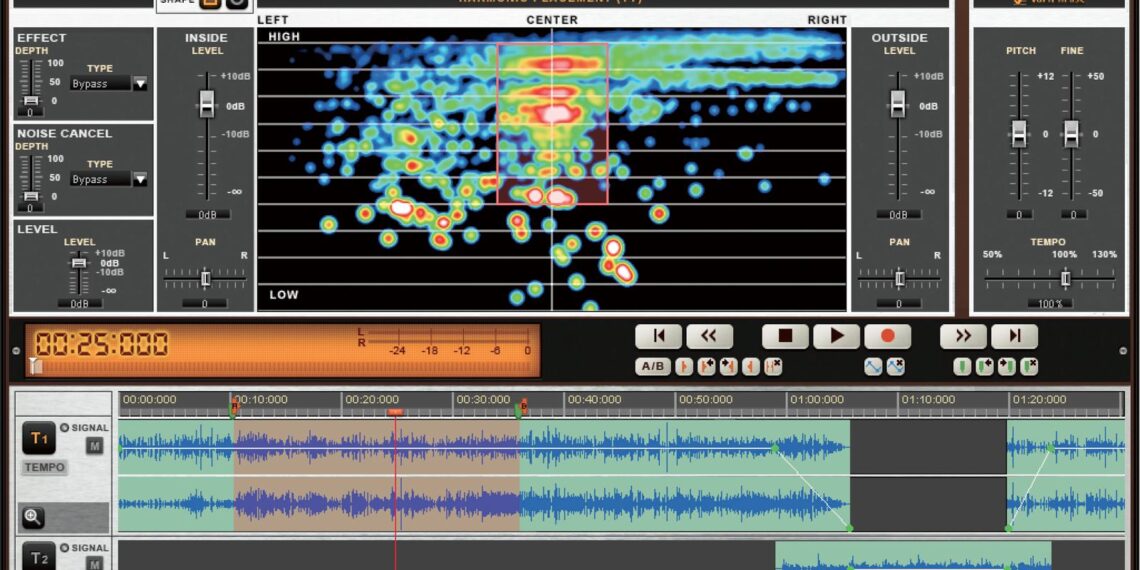The width and height of the screenshot is (1140, 570).
Task: Start playback with the Play button
Action: 836,336
